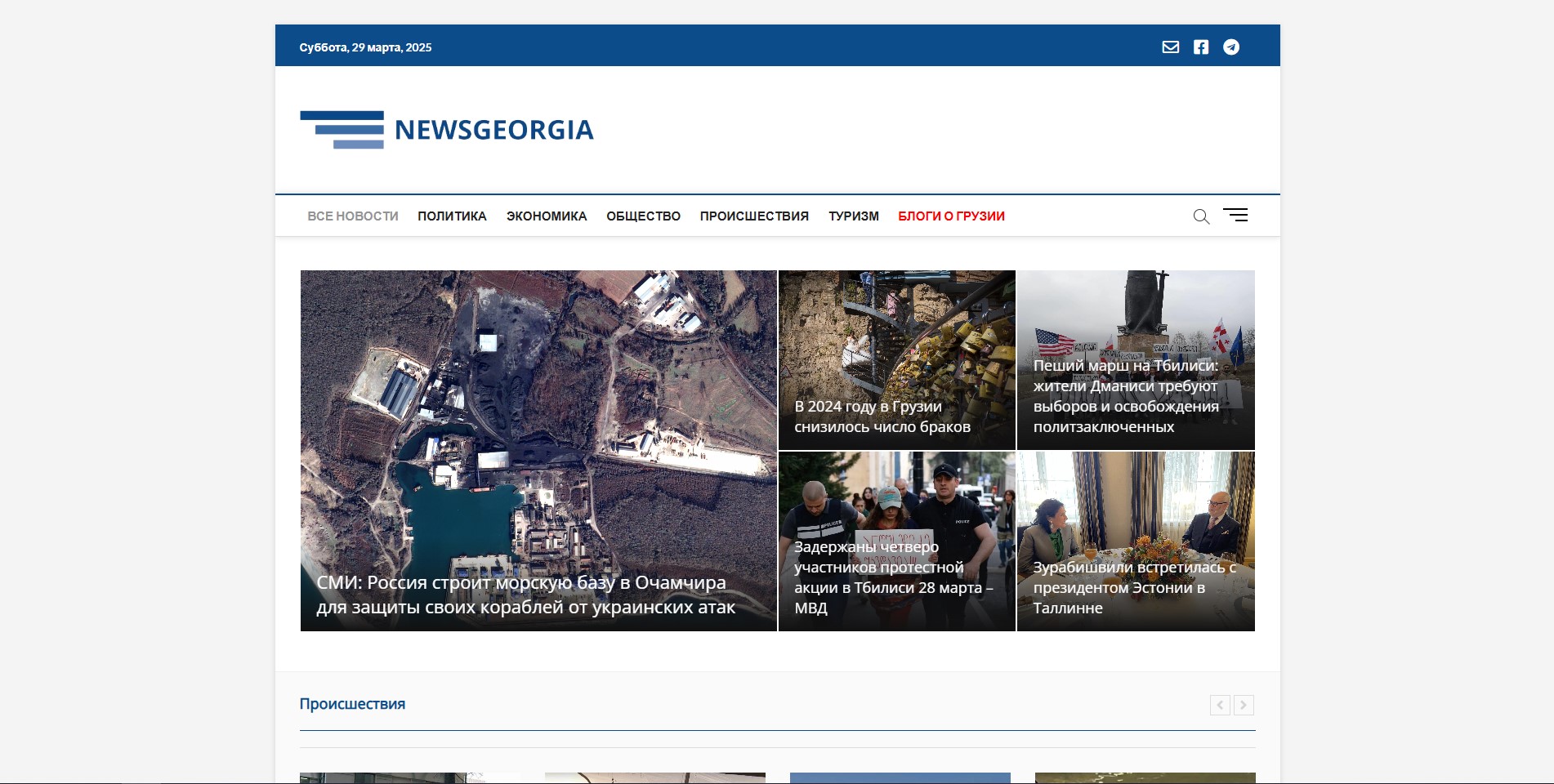Go to previous Происшествия slide
Screen dimensions: 1554x784
[1219, 705]
